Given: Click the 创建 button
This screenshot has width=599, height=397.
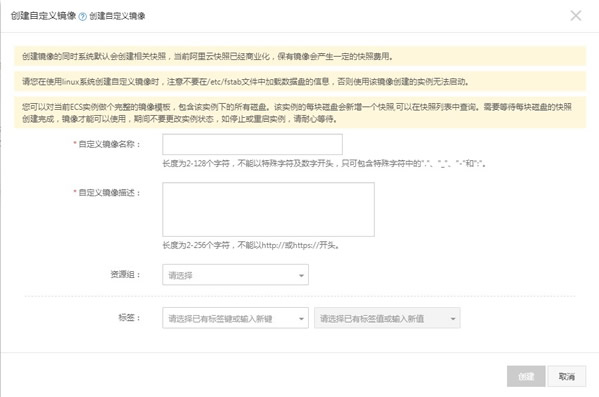Looking at the screenshot, I should pos(526,376).
